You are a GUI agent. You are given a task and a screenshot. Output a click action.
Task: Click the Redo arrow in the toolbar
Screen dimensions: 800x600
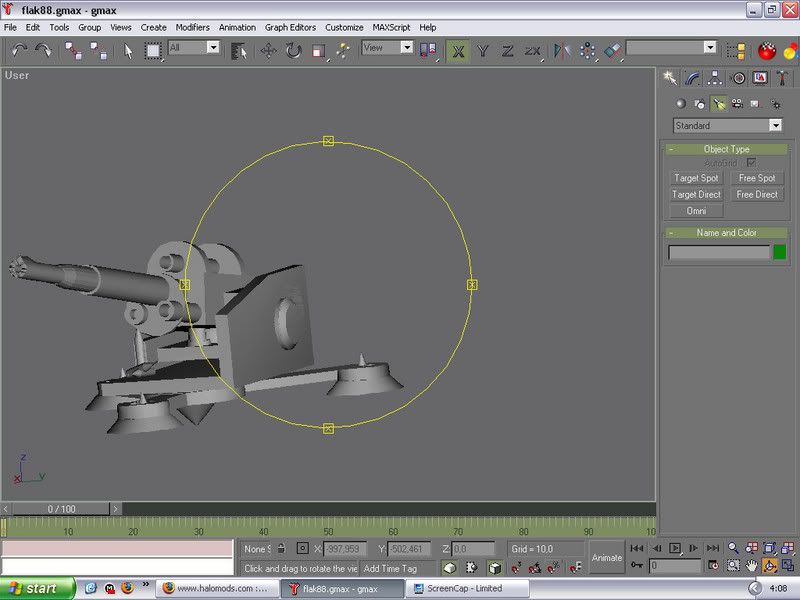43,51
